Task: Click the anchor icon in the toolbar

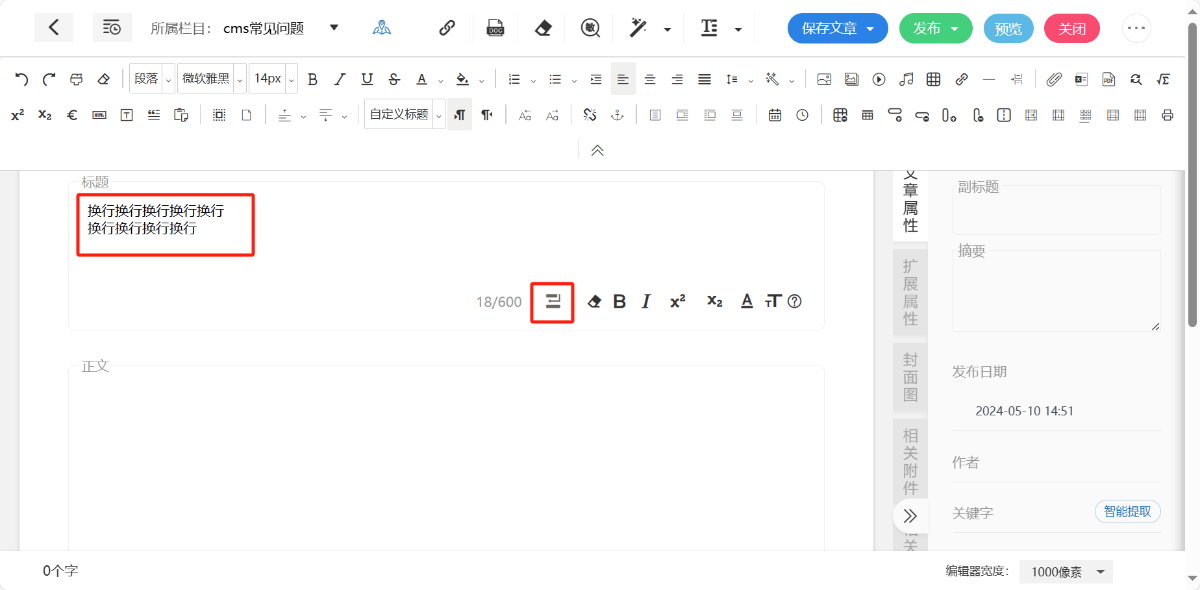Action: pos(617,115)
